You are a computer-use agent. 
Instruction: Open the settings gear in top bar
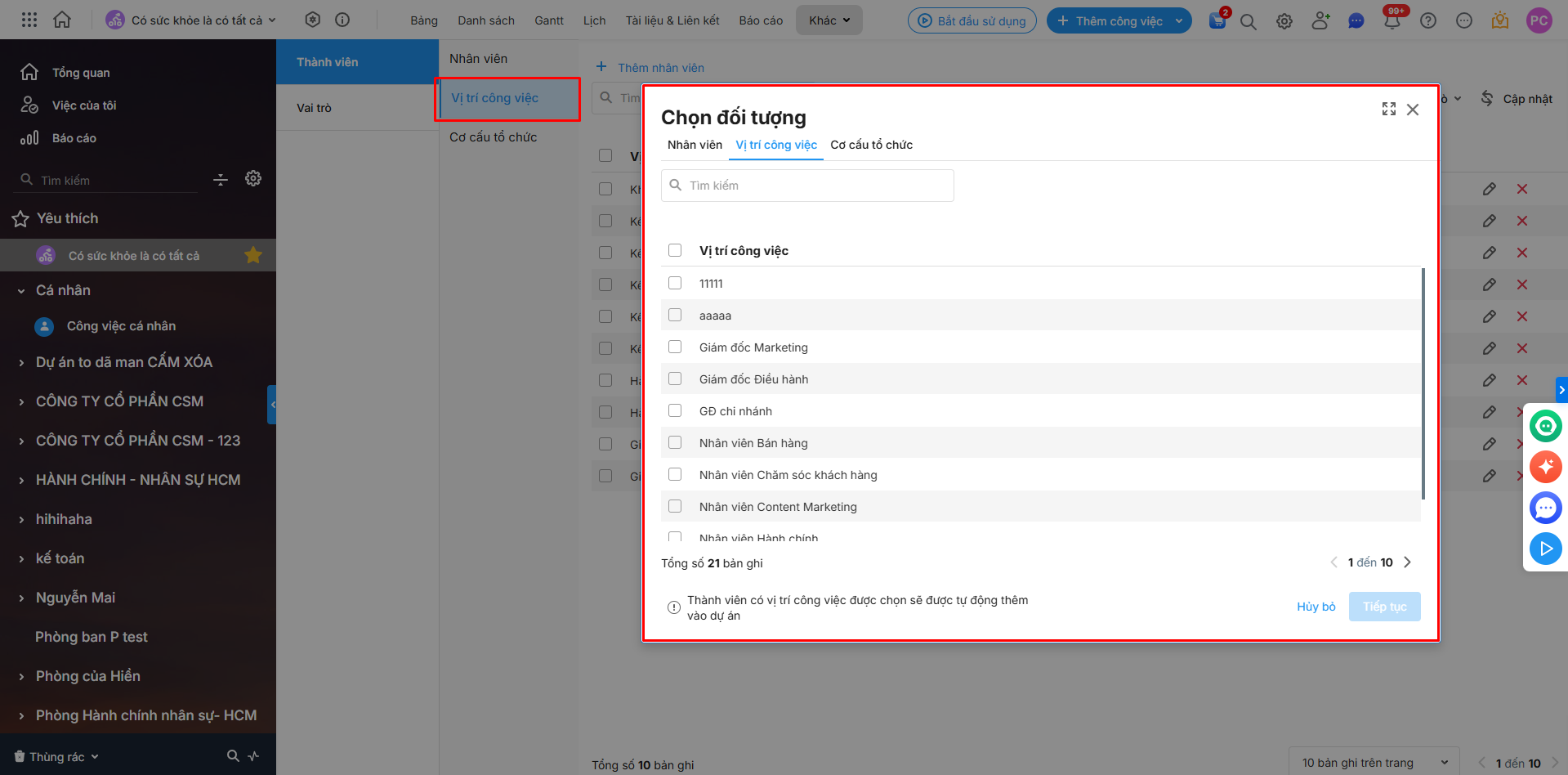1284,22
